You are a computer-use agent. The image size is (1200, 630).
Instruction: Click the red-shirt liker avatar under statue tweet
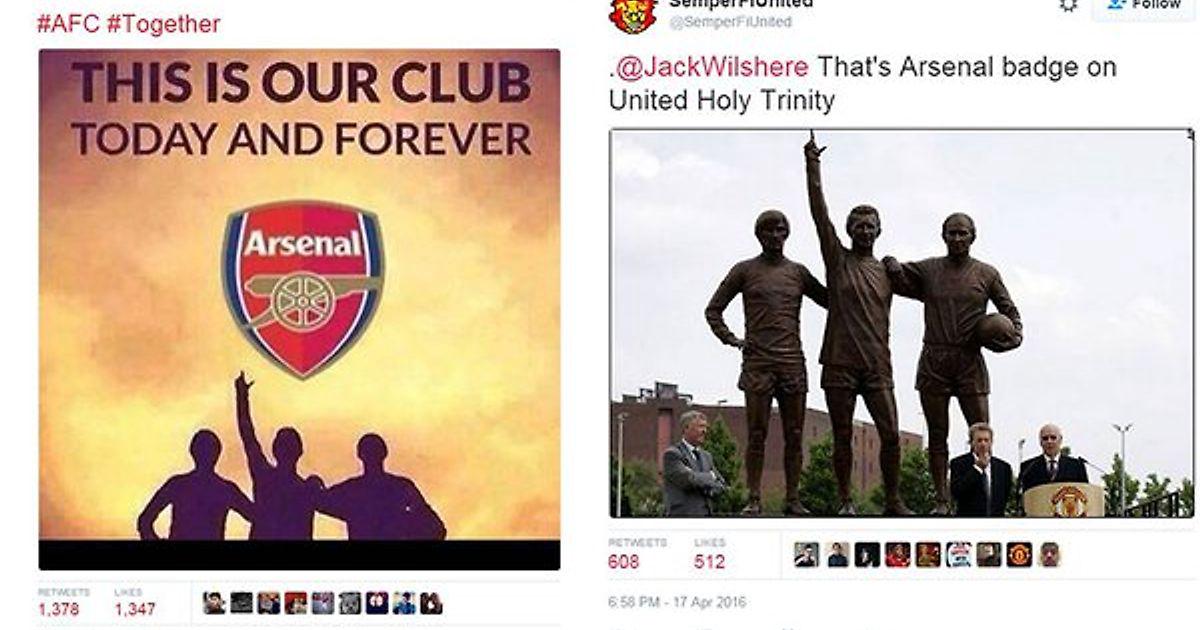[897, 555]
